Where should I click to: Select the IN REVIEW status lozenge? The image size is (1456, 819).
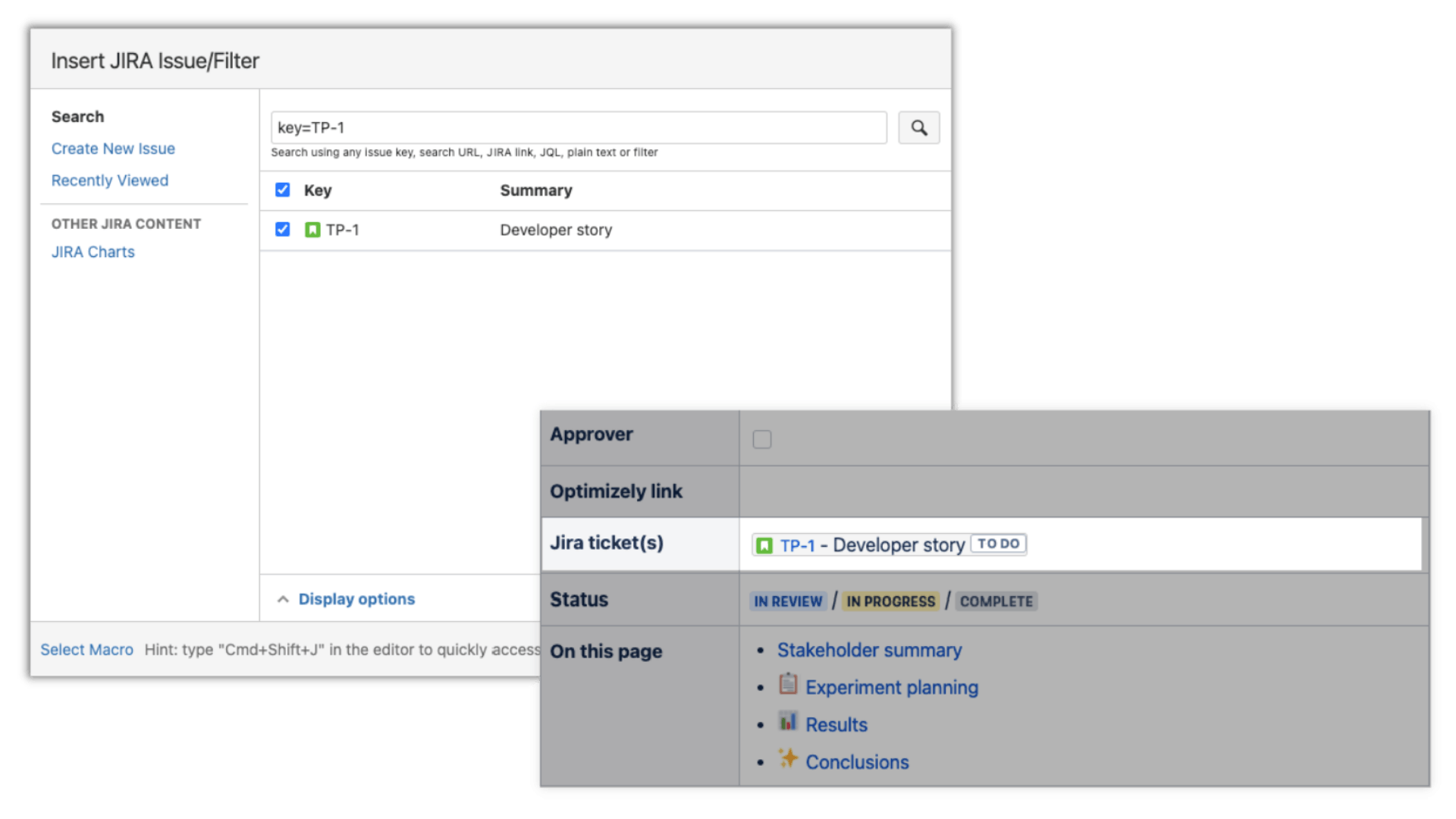(788, 601)
